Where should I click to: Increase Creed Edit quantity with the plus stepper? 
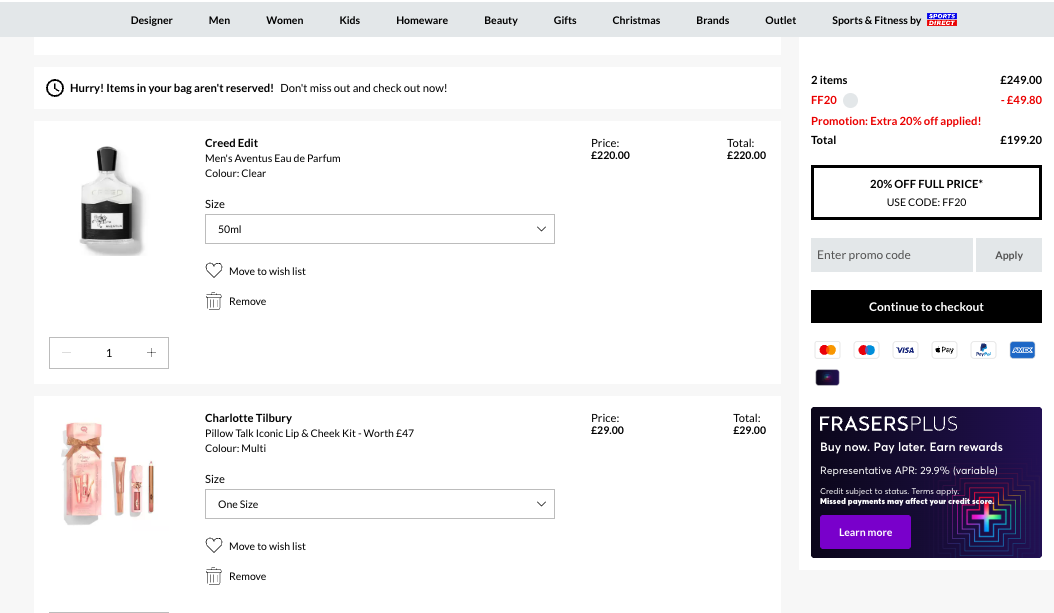tap(151, 352)
